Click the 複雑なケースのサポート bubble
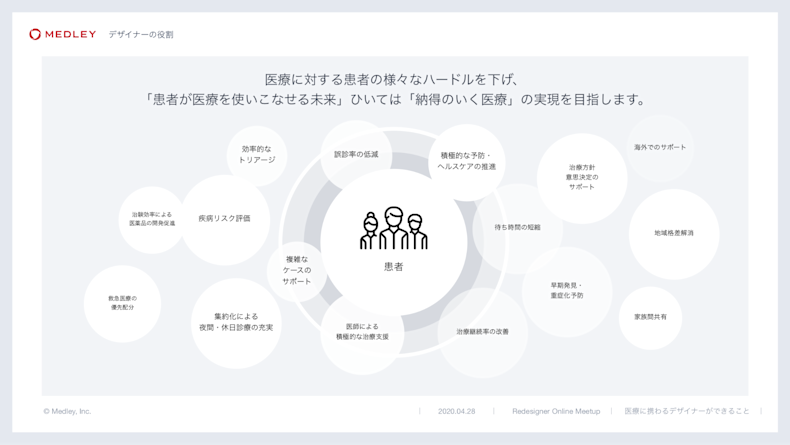Image resolution: width=790 pixels, height=445 pixels. [x=297, y=271]
